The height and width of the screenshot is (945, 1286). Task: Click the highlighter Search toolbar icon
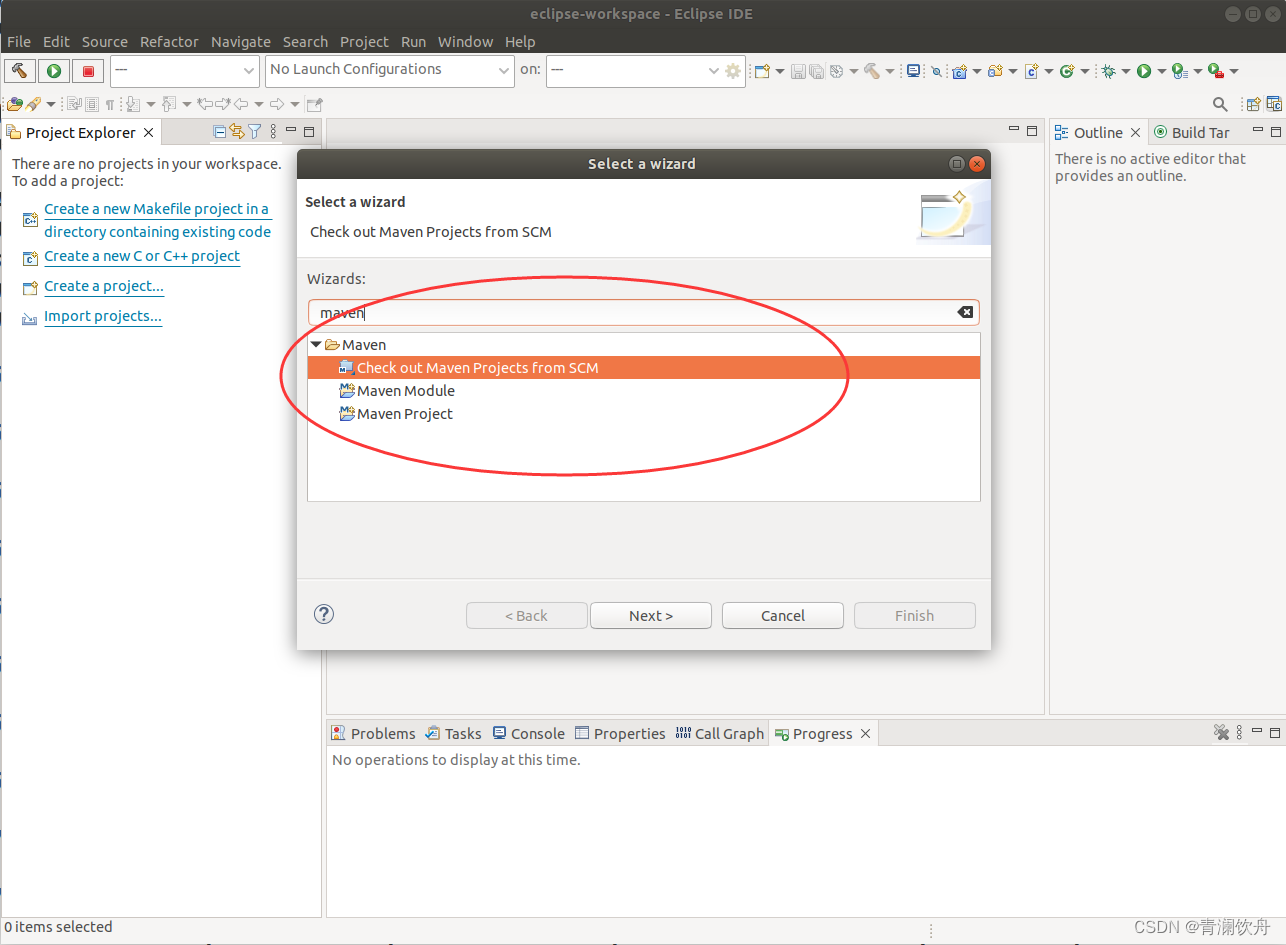pos(33,104)
